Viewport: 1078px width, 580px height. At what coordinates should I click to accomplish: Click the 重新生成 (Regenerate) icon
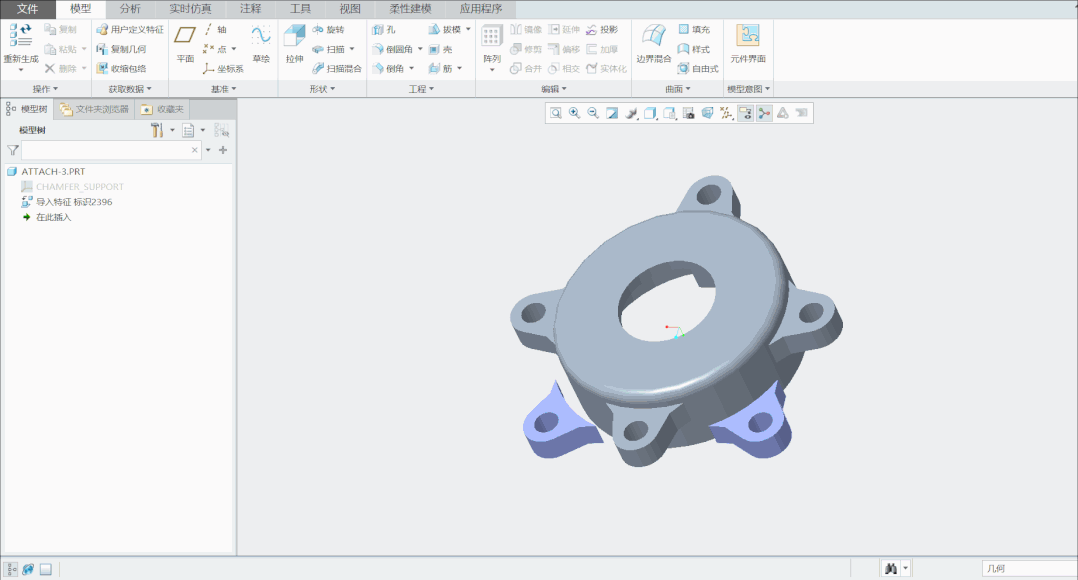21,36
